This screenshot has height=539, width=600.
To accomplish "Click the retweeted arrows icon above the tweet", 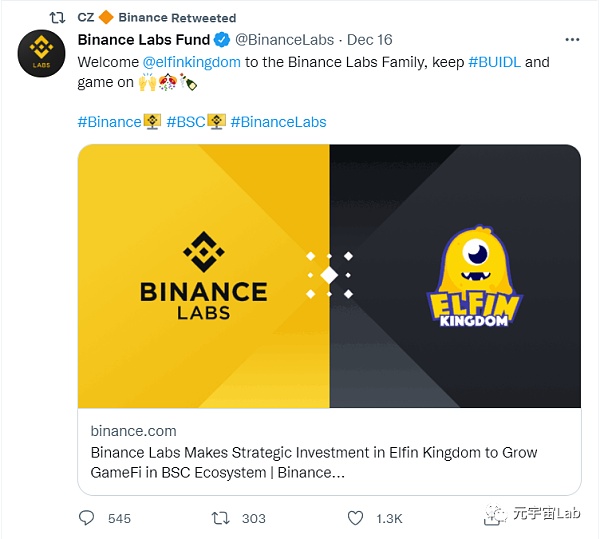I will (57, 17).
